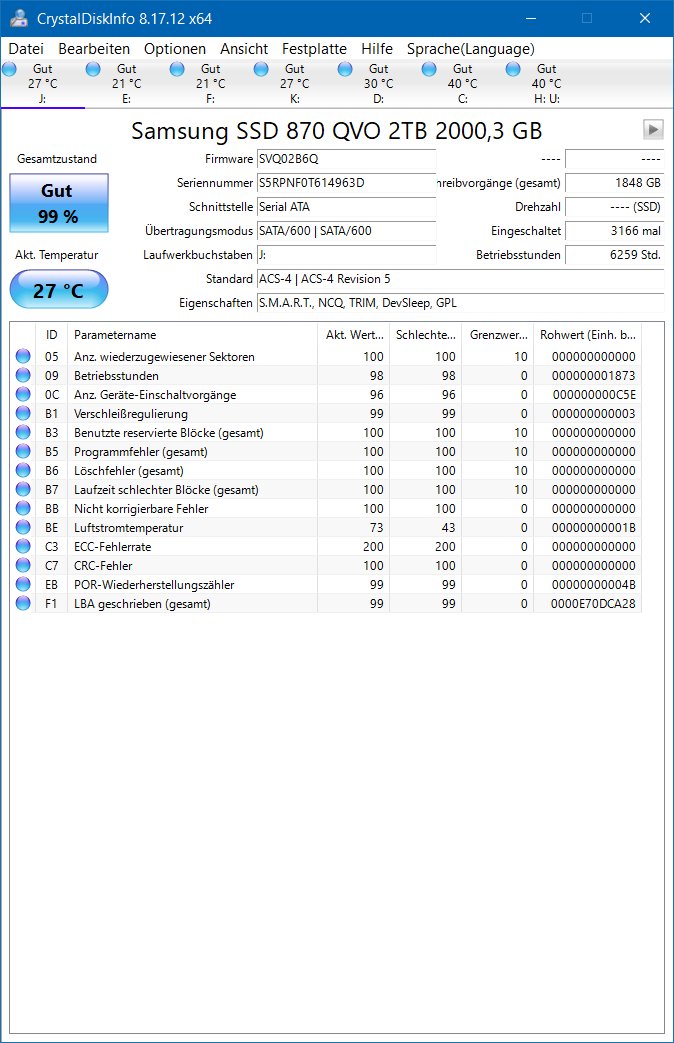This screenshot has height=1043, width=674.
Task: Select POR-Wiederherstellungszähler parameter name
Action: coord(154,585)
